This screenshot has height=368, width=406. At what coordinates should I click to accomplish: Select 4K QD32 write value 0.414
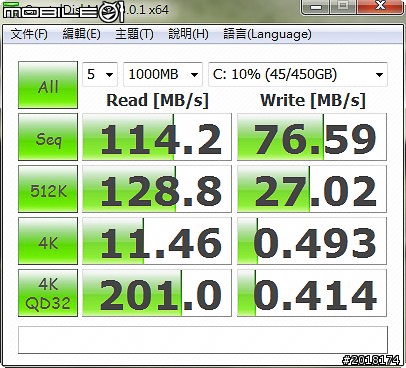tap(312, 293)
